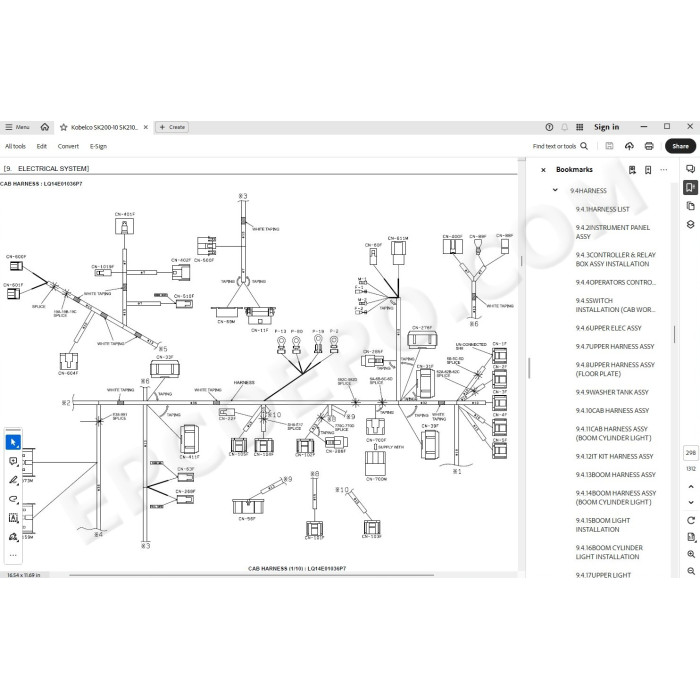Choose the Select arrow tool

click(13, 442)
